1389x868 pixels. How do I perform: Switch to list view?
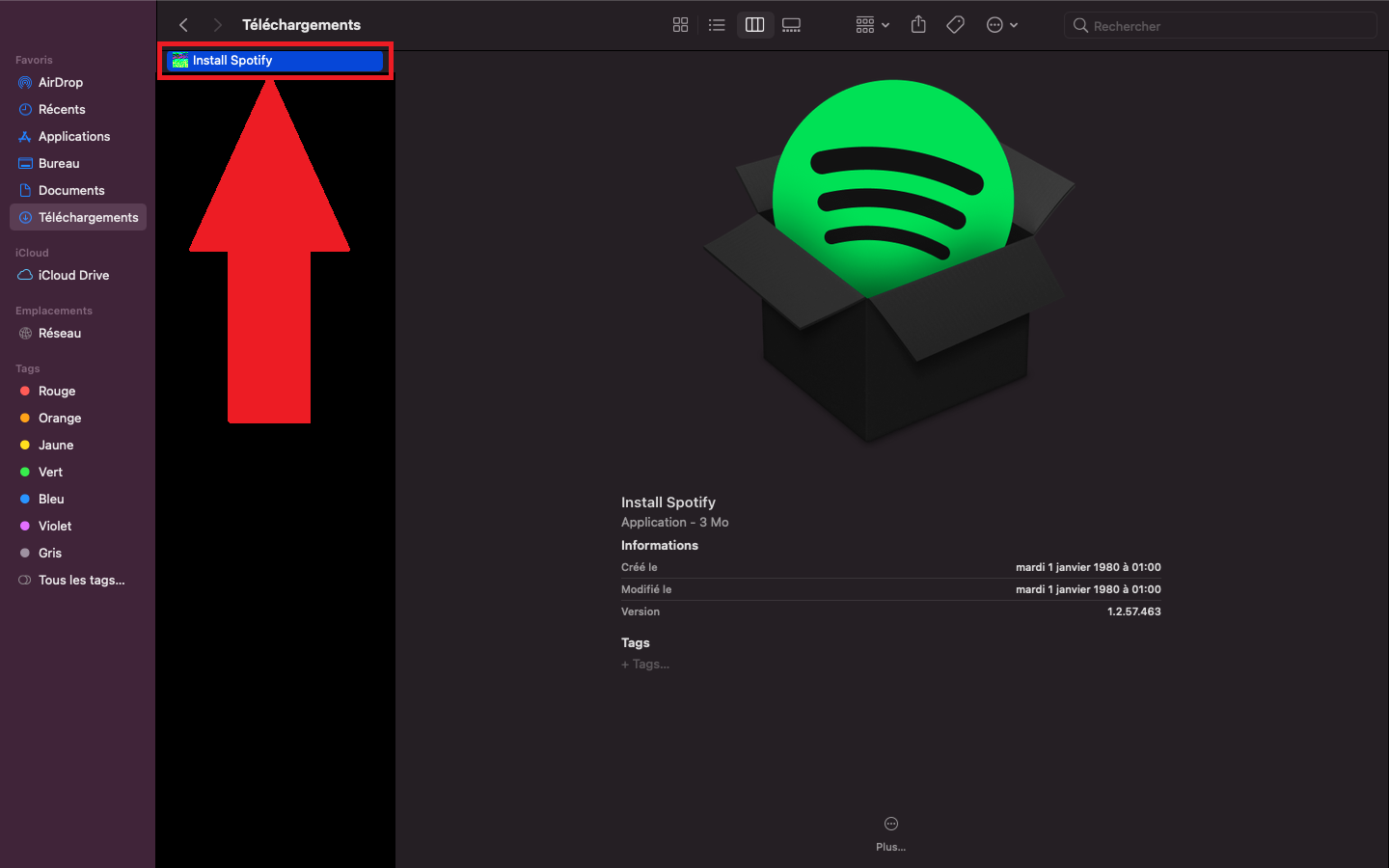coord(717,25)
